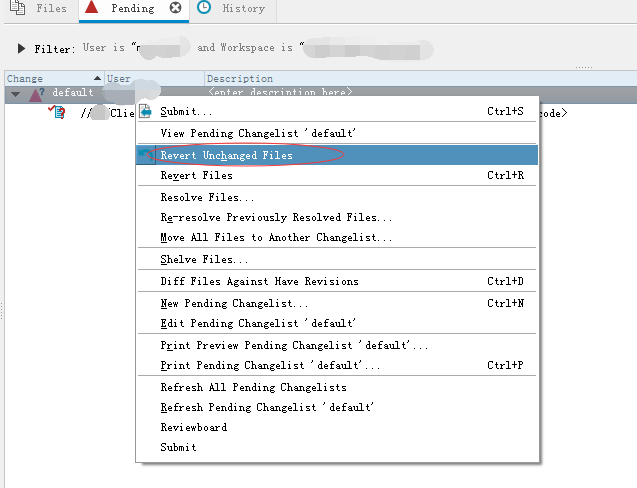Collapse the default changelist tree node
The width and height of the screenshot is (637, 488).
[15, 94]
